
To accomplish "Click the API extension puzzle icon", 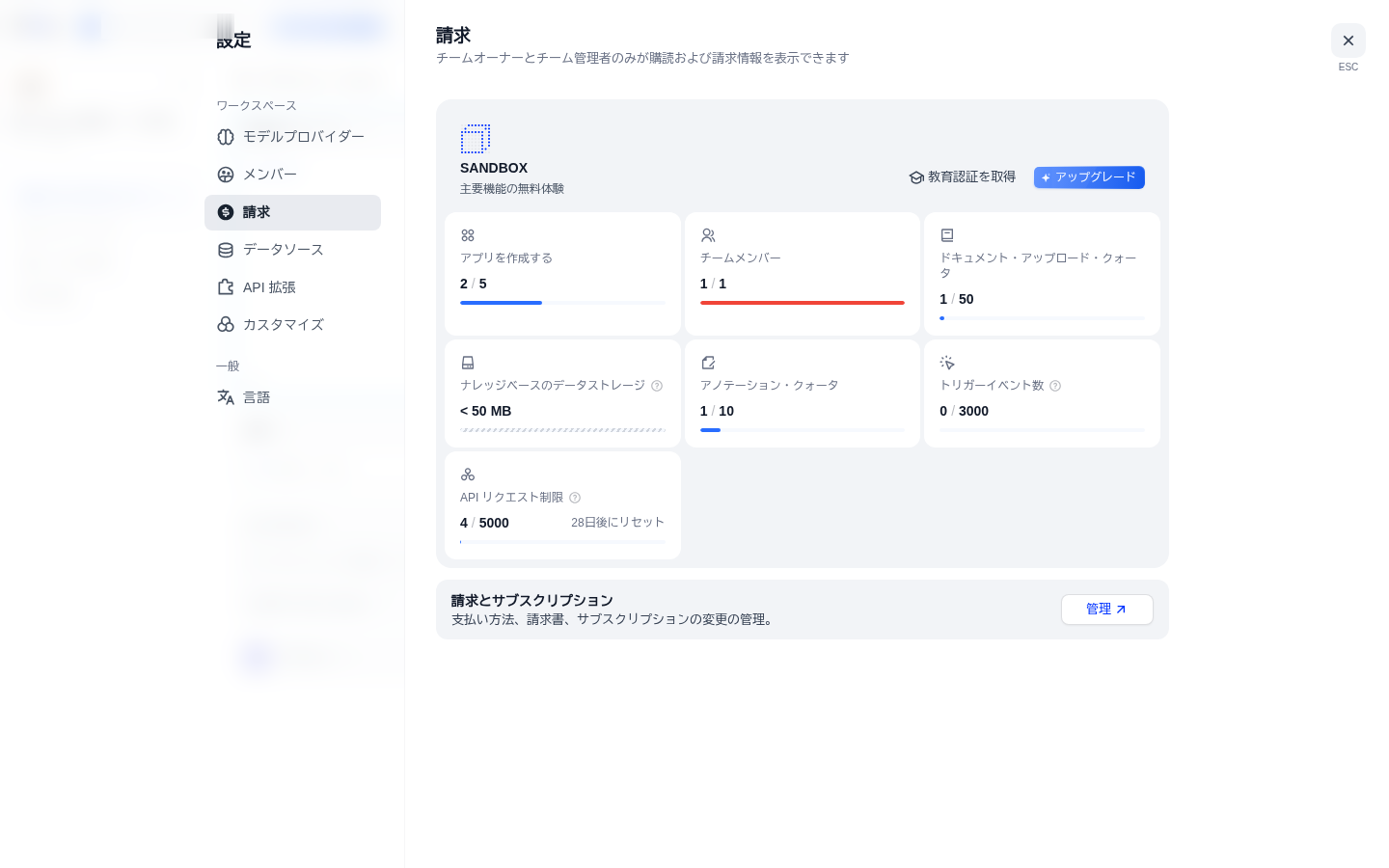I will pyautogui.click(x=226, y=287).
